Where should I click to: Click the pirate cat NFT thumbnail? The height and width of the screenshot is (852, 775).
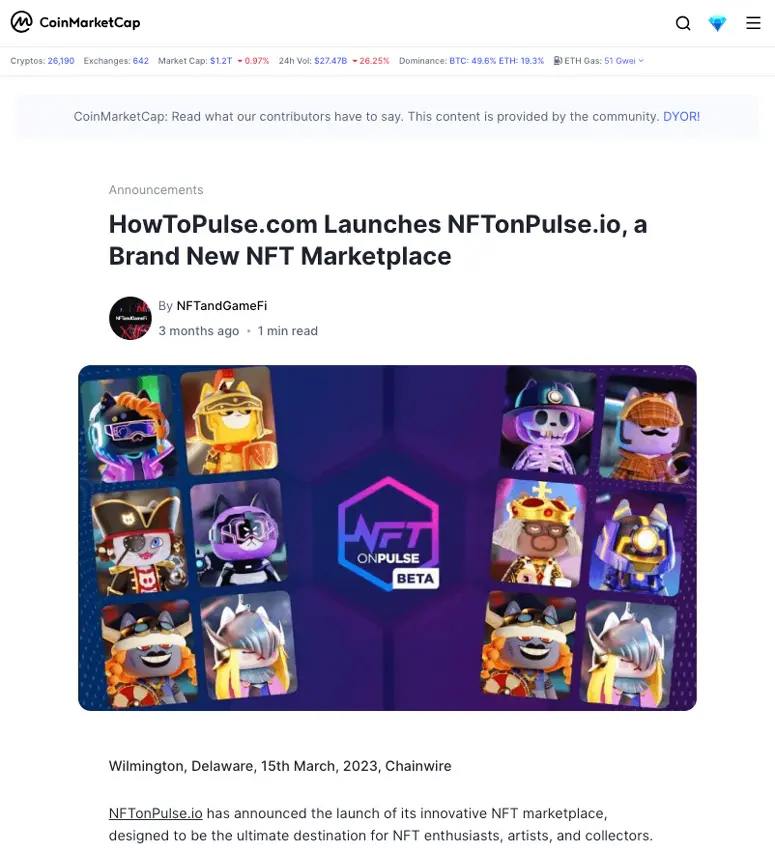[x=139, y=540]
